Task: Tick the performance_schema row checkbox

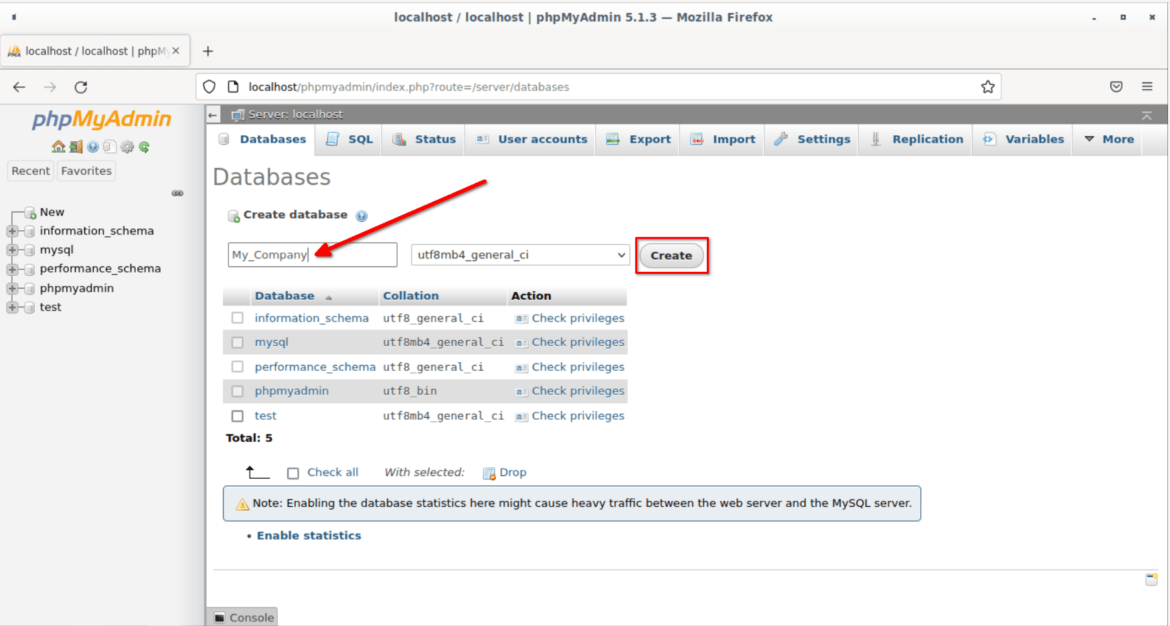Action: [237, 367]
